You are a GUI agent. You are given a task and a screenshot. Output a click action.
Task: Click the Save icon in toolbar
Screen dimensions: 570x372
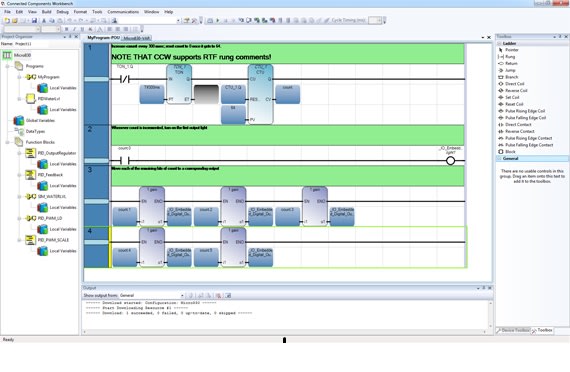pyautogui.click(x=34, y=21)
